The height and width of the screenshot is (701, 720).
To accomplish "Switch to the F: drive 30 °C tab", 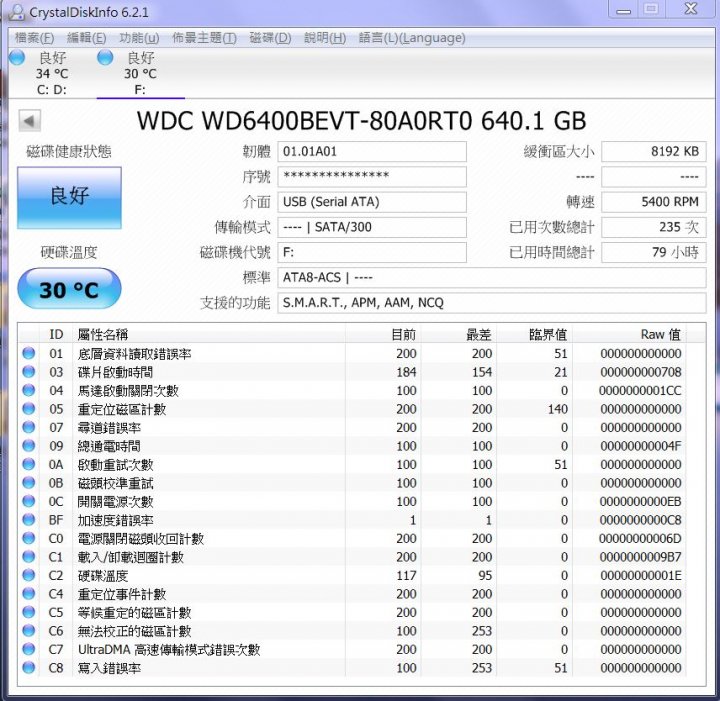I will 141,73.
